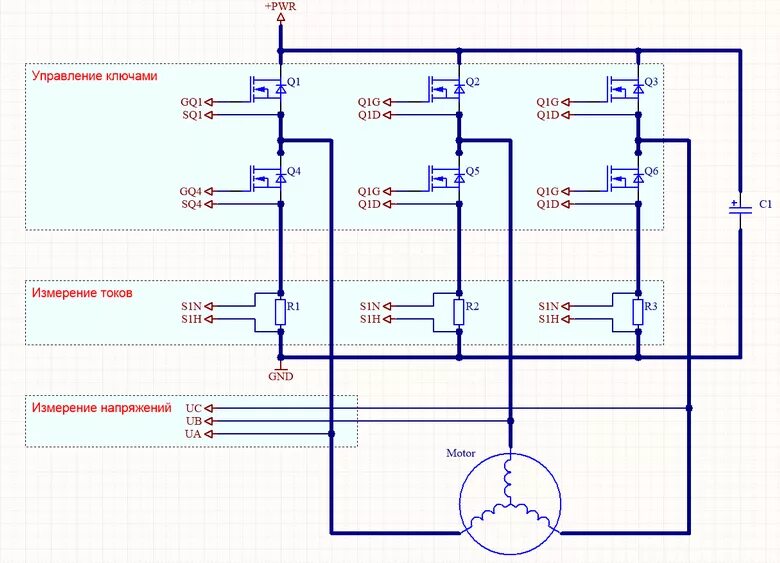Click the 'UC' net label text
The image size is (780, 563).
194,408
